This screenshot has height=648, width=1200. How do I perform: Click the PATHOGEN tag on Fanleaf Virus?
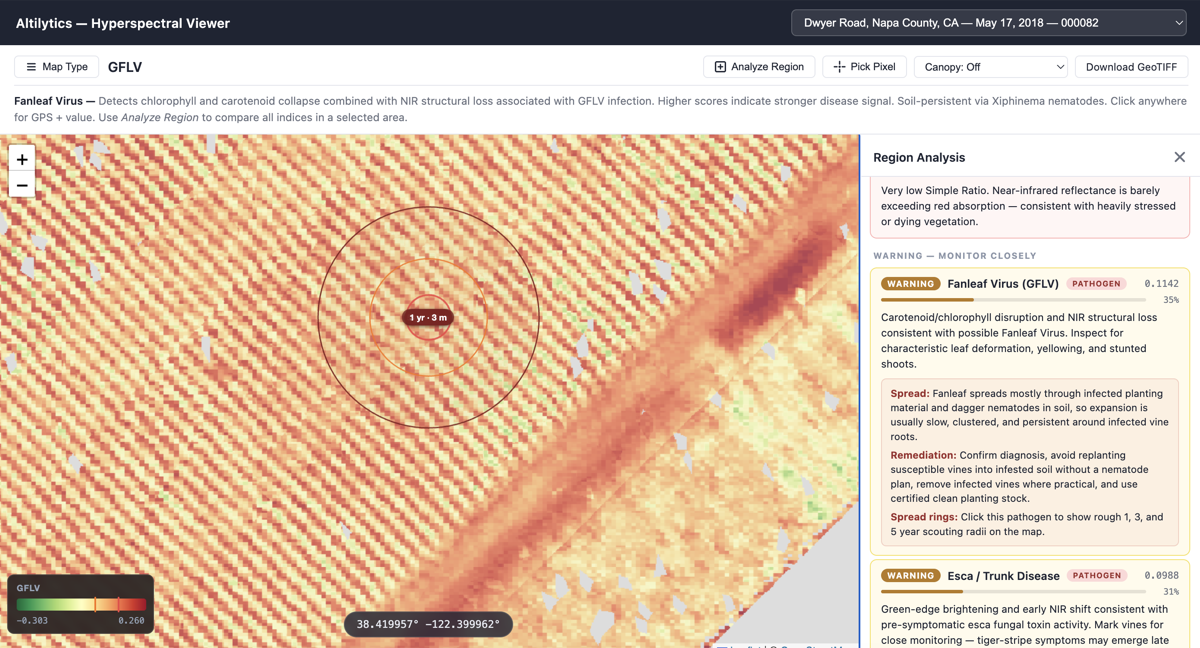1097,284
